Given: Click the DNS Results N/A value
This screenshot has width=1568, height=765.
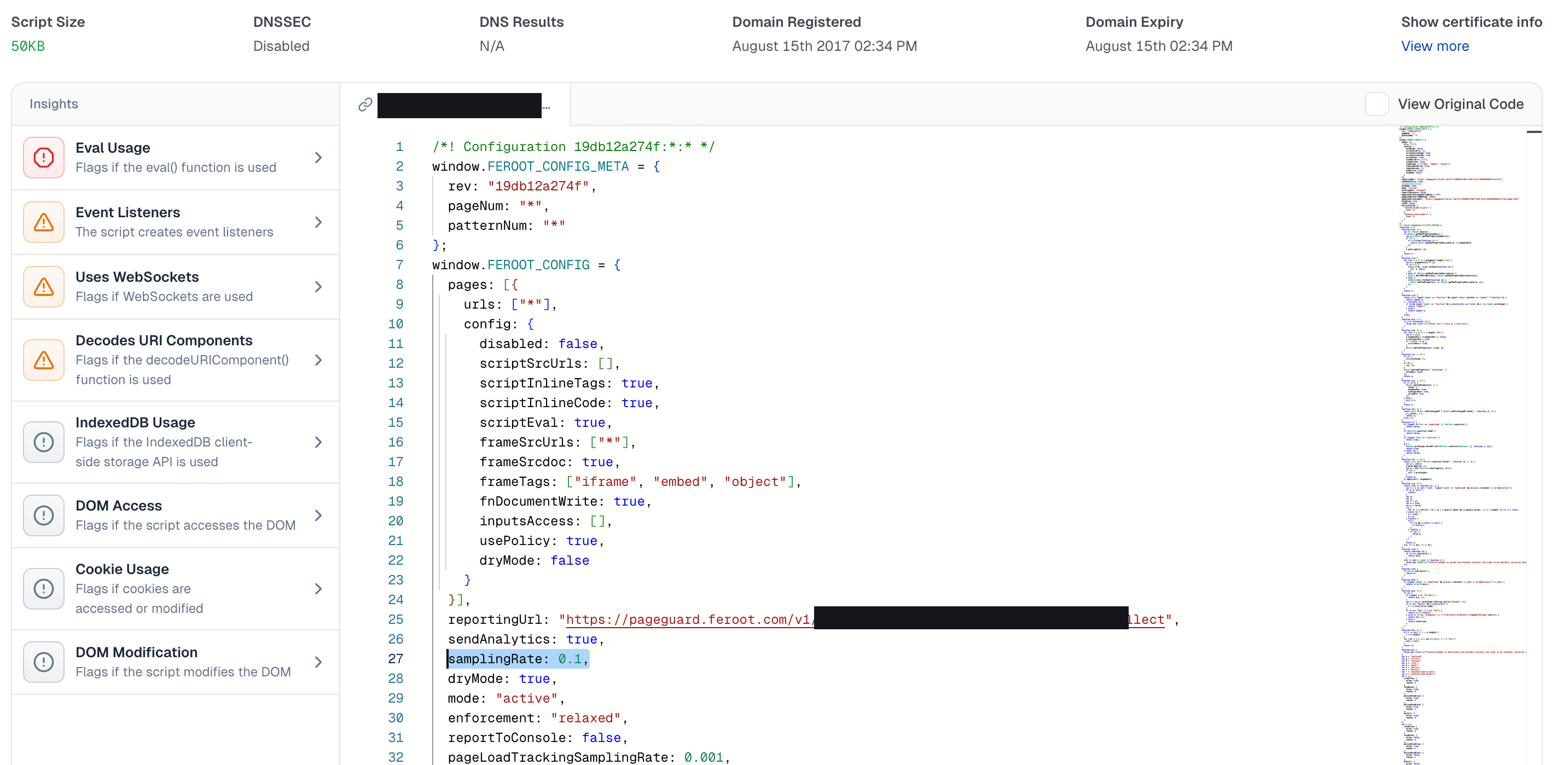Looking at the screenshot, I should coord(492,47).
